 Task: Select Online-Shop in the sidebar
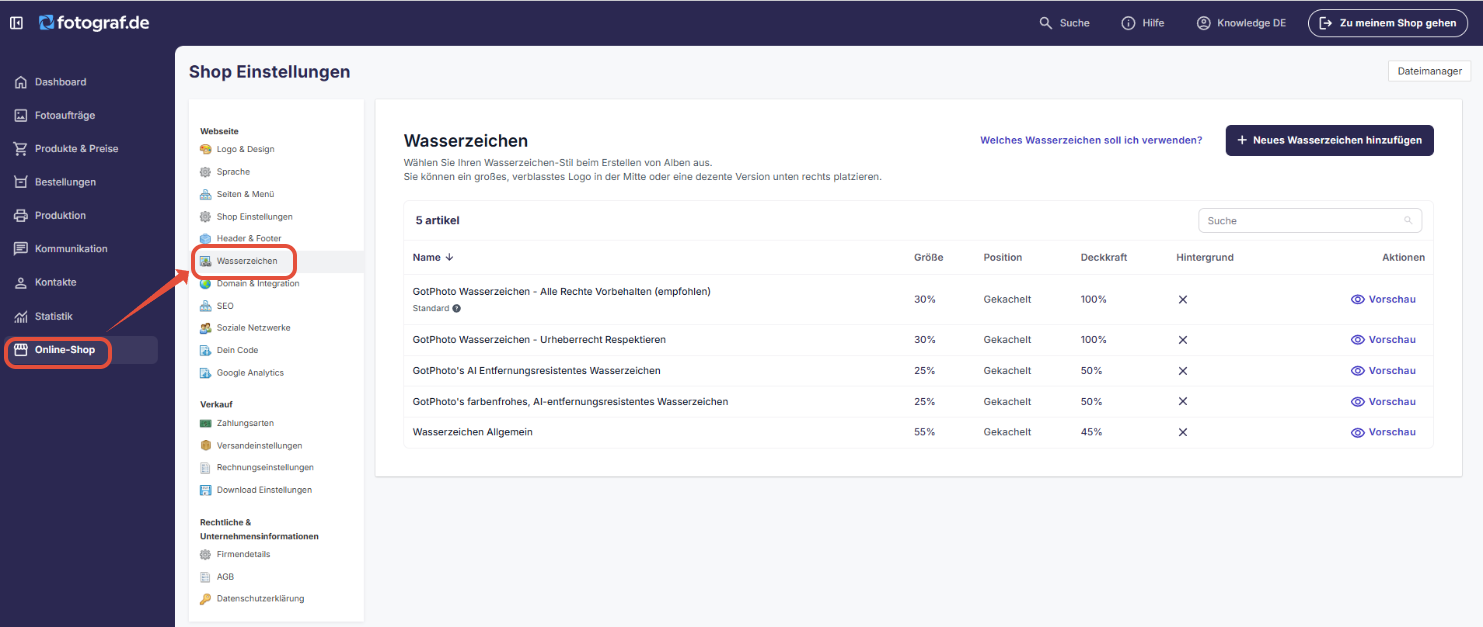81,350
